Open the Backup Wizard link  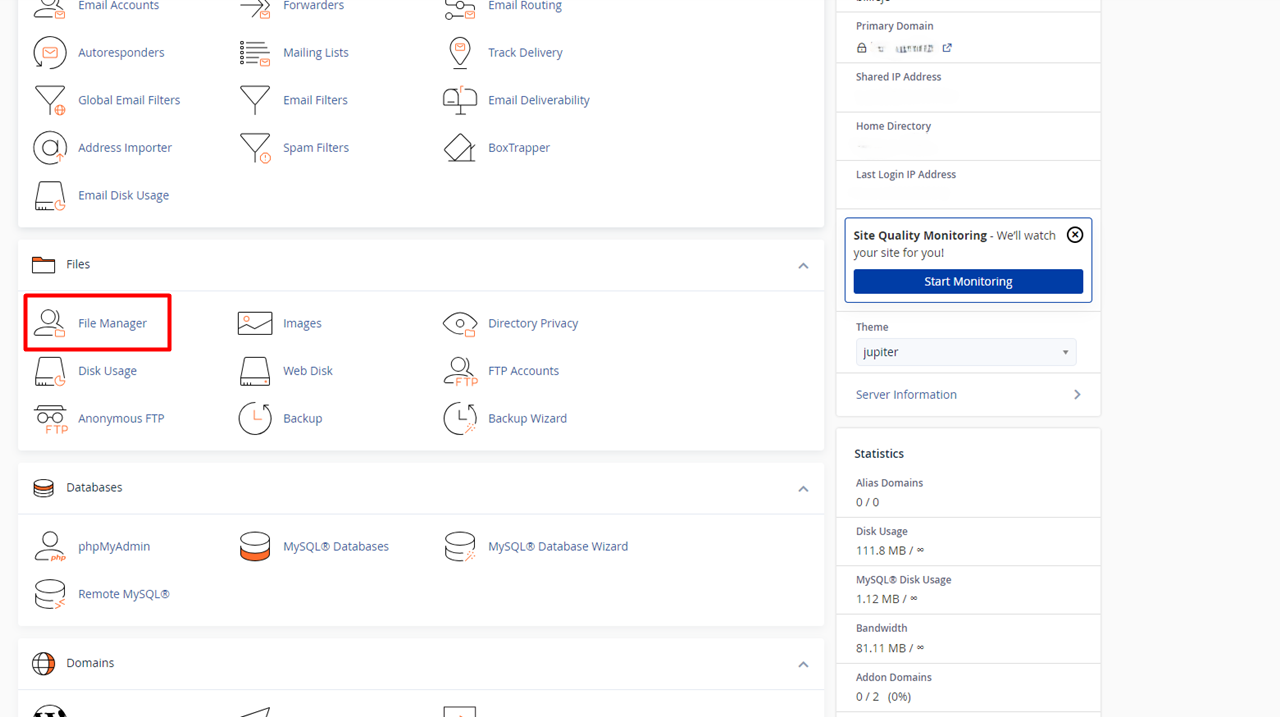(x=527, y=419)
